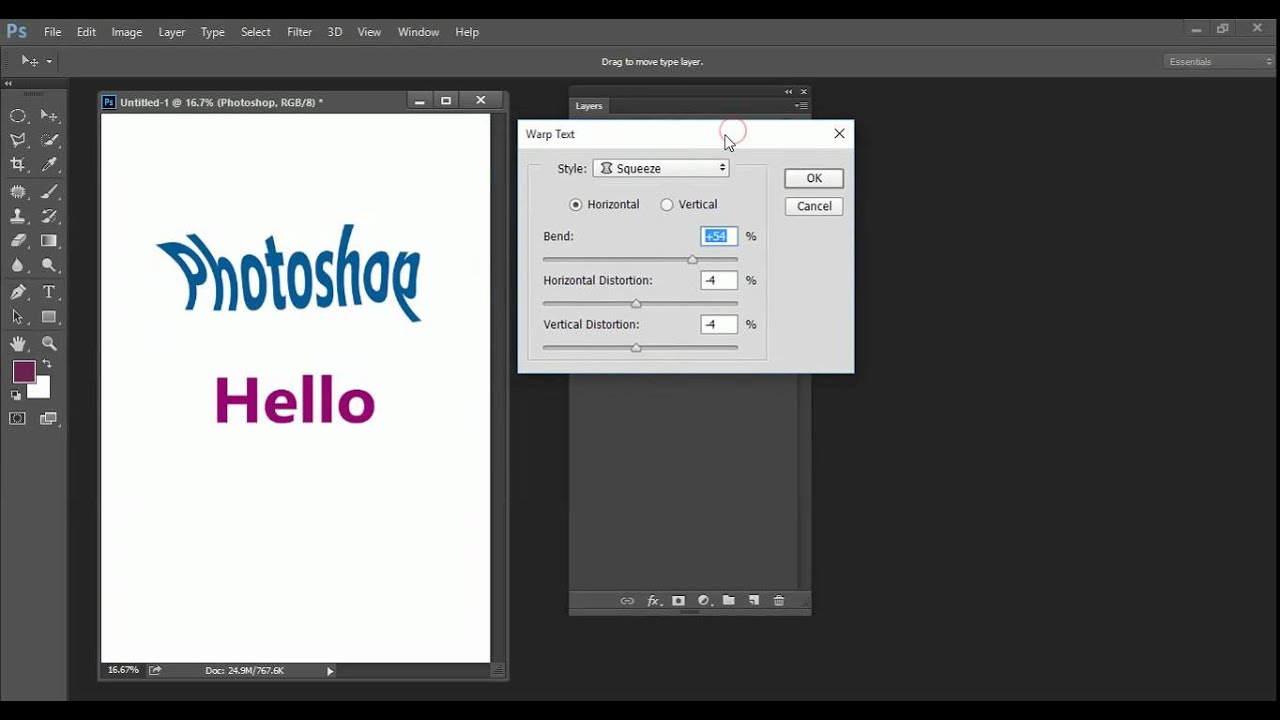Choose Vertical warp orientation
Viewport: 1280px width, 720px height.
[x=667, y=204]
